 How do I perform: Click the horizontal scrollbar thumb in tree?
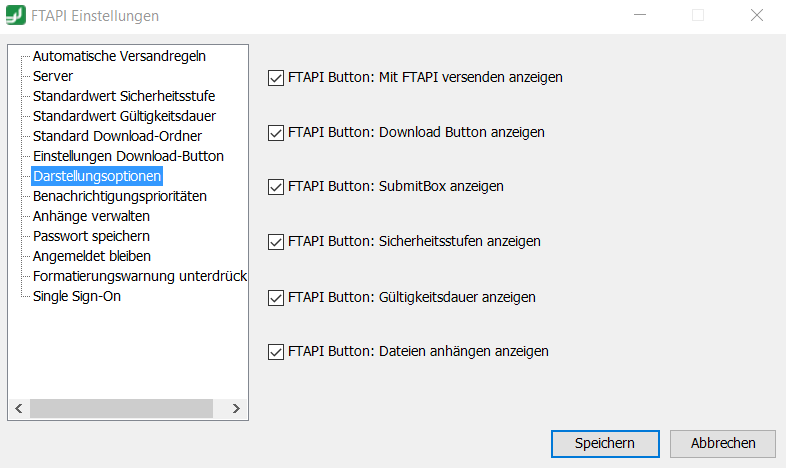[121, 408]
